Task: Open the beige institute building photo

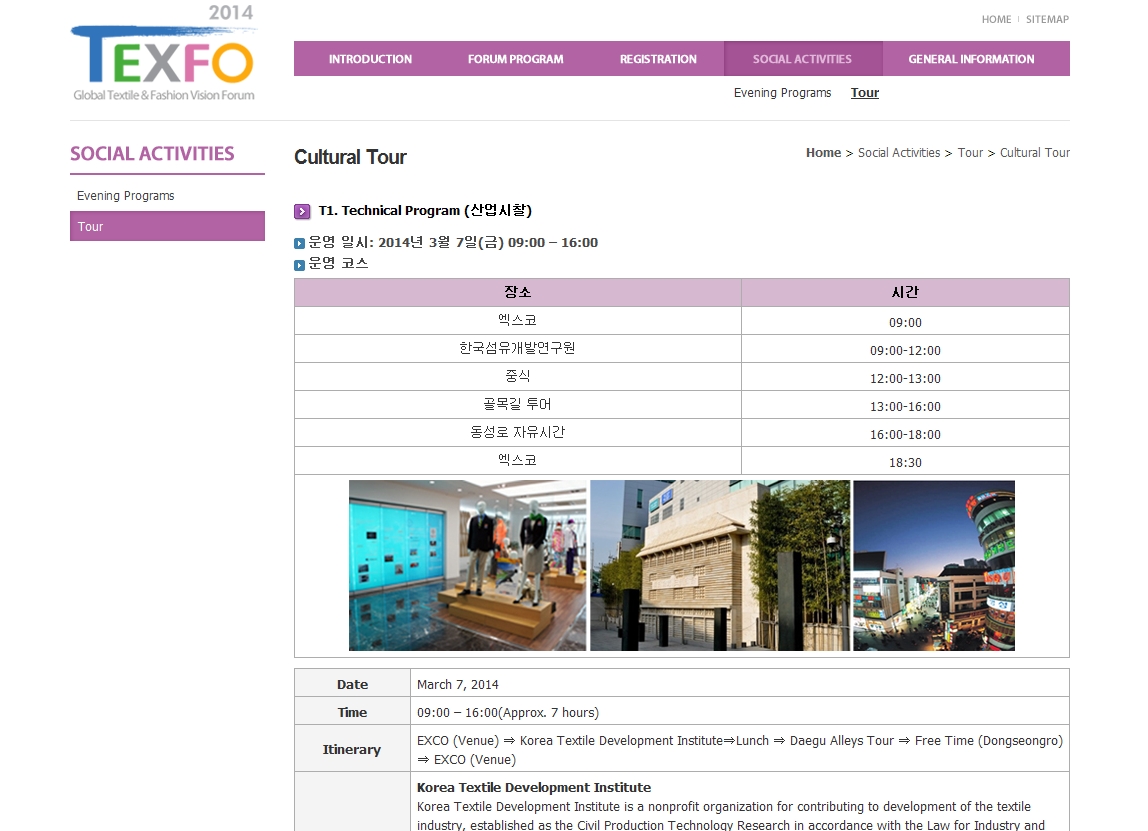Action: pos(720,565)
